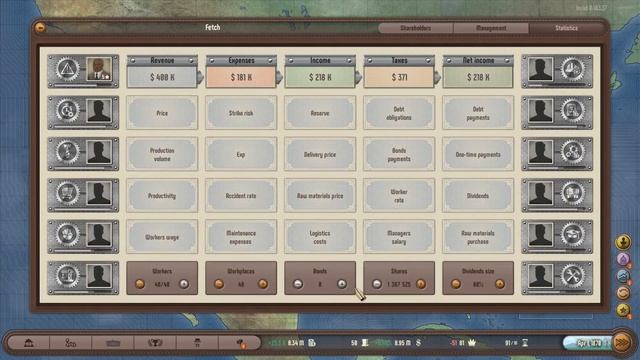Open the Statistics tab
The image size is (640, 360).
(566, 28)
